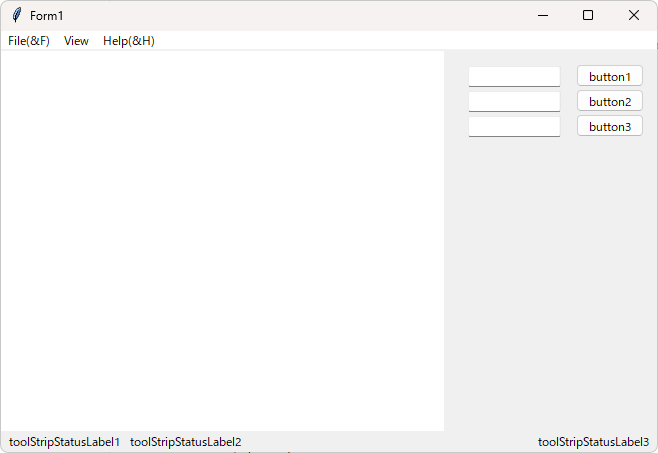Click the button2 button
Image resolution: width=658 pixels, height=453 pixels.
coord(610,101)
